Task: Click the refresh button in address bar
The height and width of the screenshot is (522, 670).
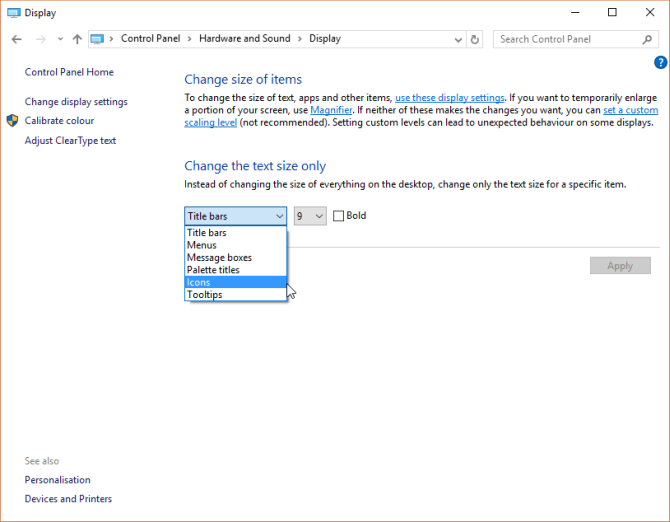Action: coord(475,39)
